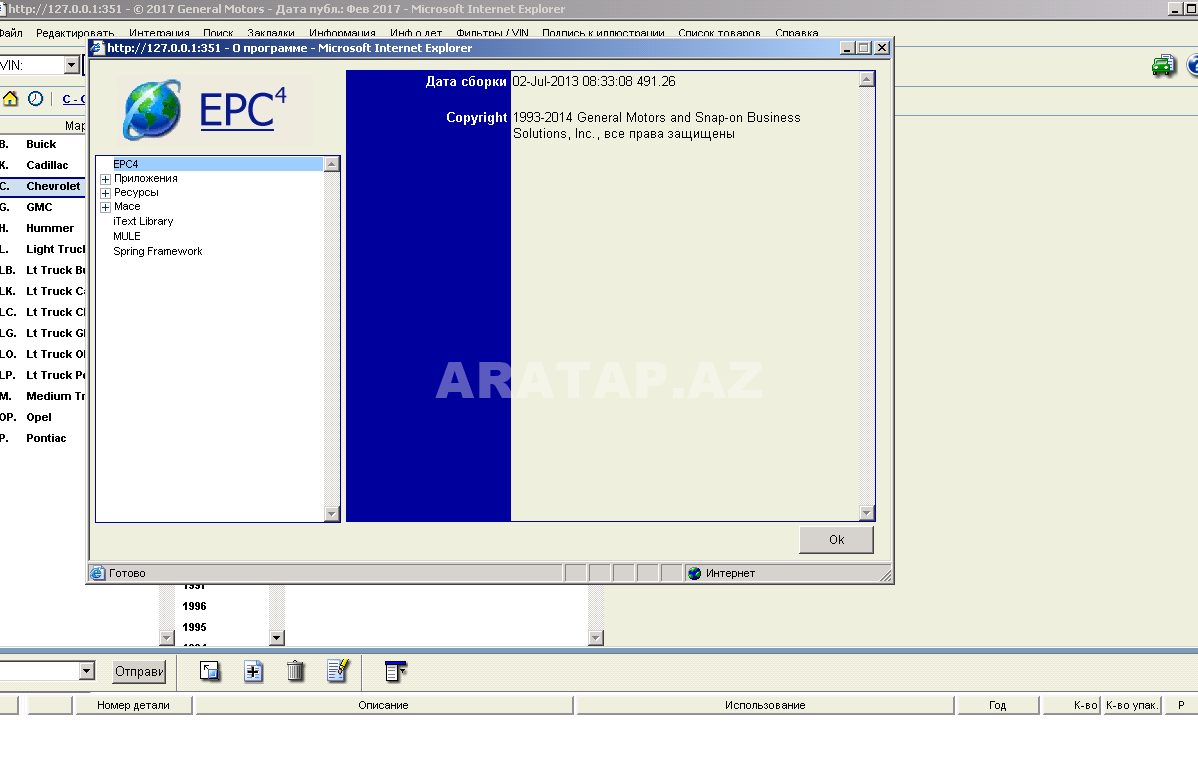Expand the Mace tree node

[x=105, y=207]
